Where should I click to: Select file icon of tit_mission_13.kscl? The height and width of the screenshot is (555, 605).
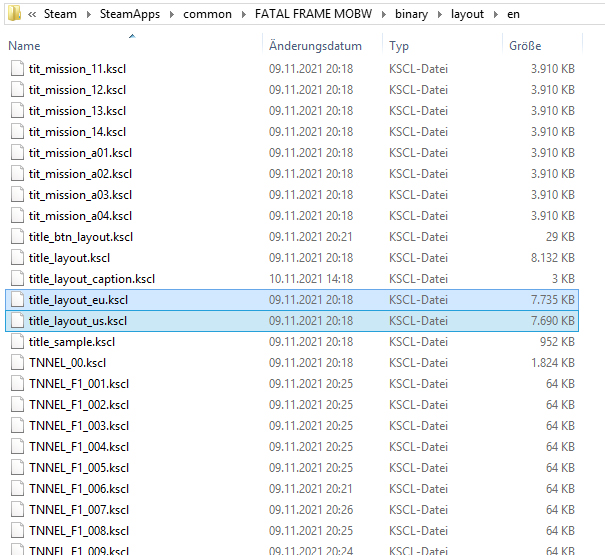17,111
